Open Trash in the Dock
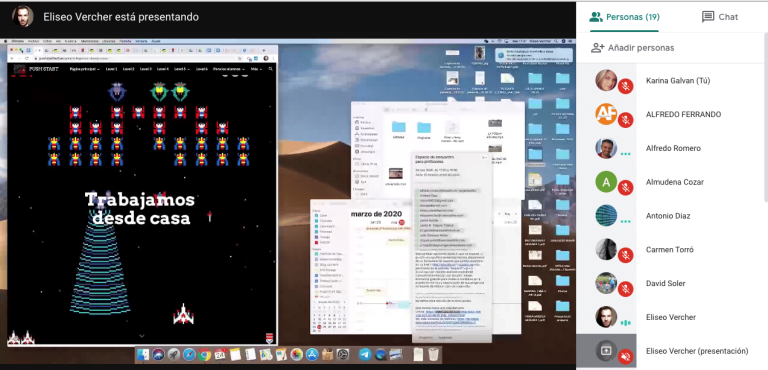 [x=433, y=354]
